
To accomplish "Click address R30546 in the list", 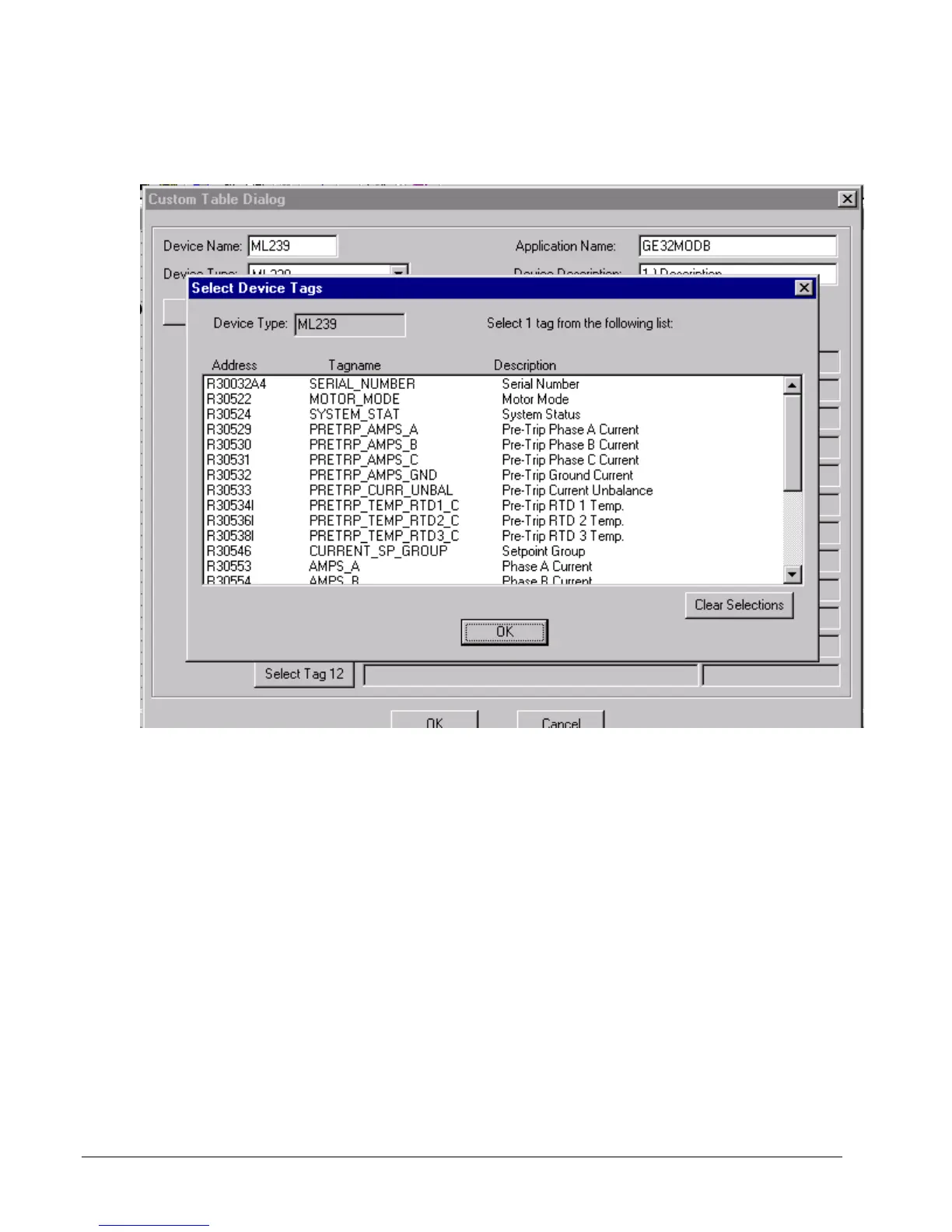I will click(229, 551).
